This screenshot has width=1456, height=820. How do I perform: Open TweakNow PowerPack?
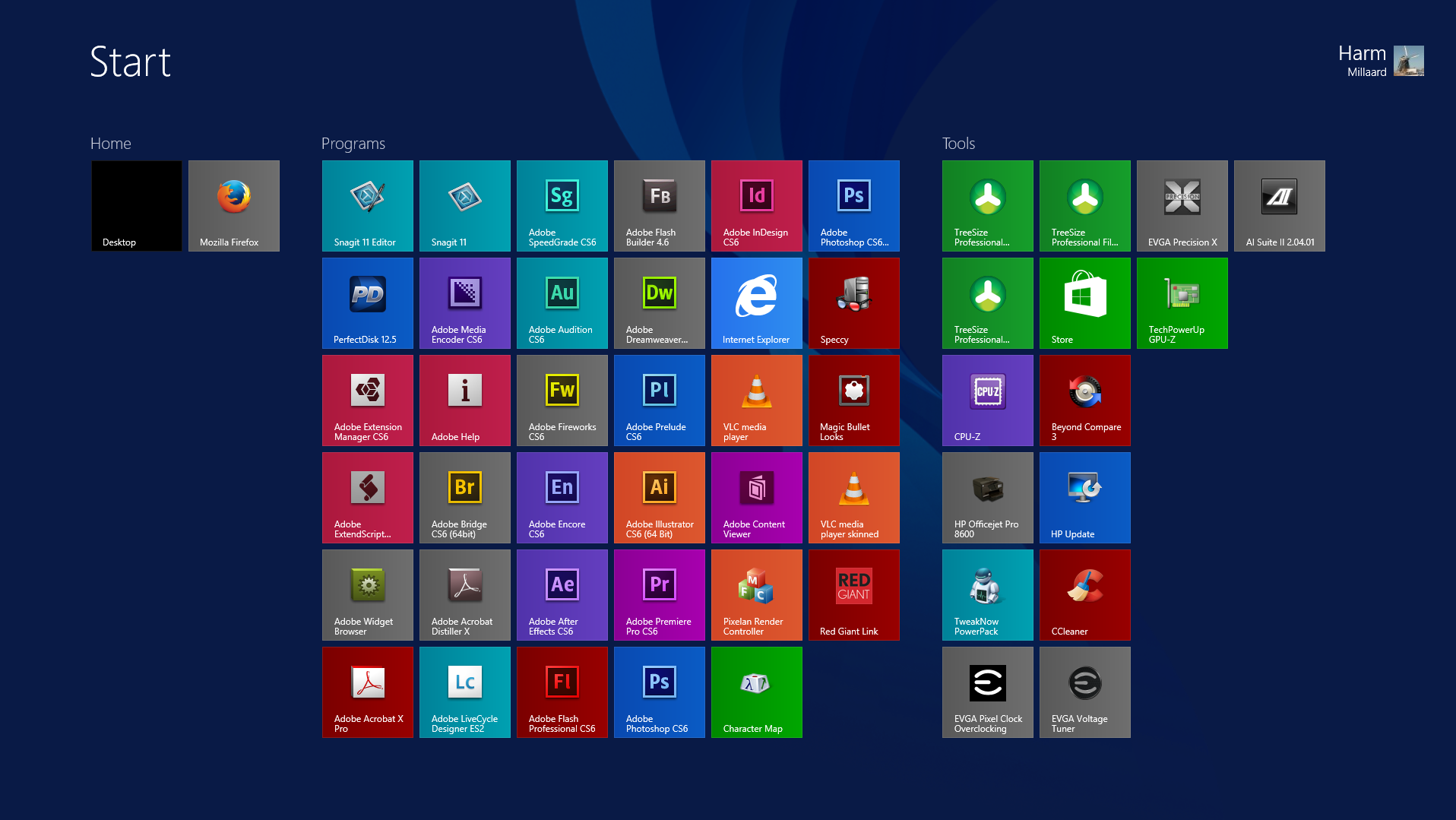pyautogui.click(x=988, y=595)
